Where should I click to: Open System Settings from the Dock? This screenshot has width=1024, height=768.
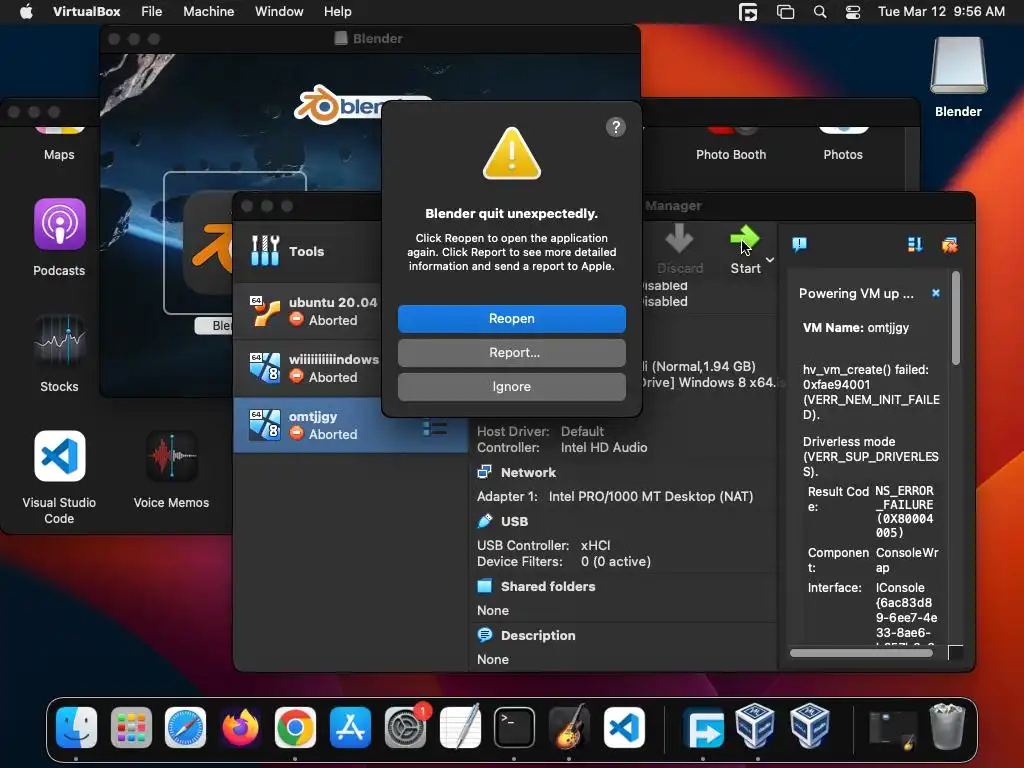coord(405,728)
